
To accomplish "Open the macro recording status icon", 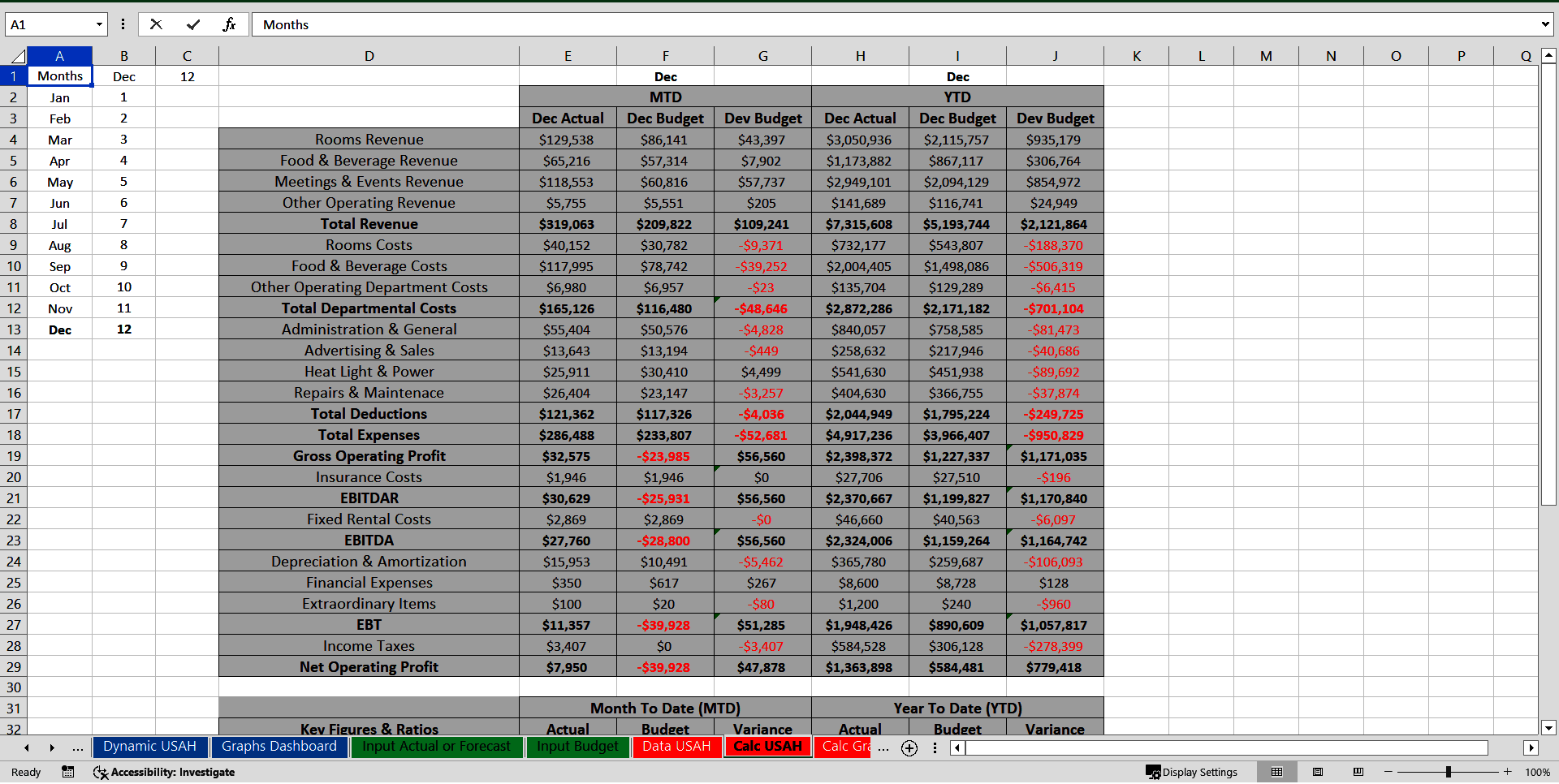I will (x=68, y=772).
